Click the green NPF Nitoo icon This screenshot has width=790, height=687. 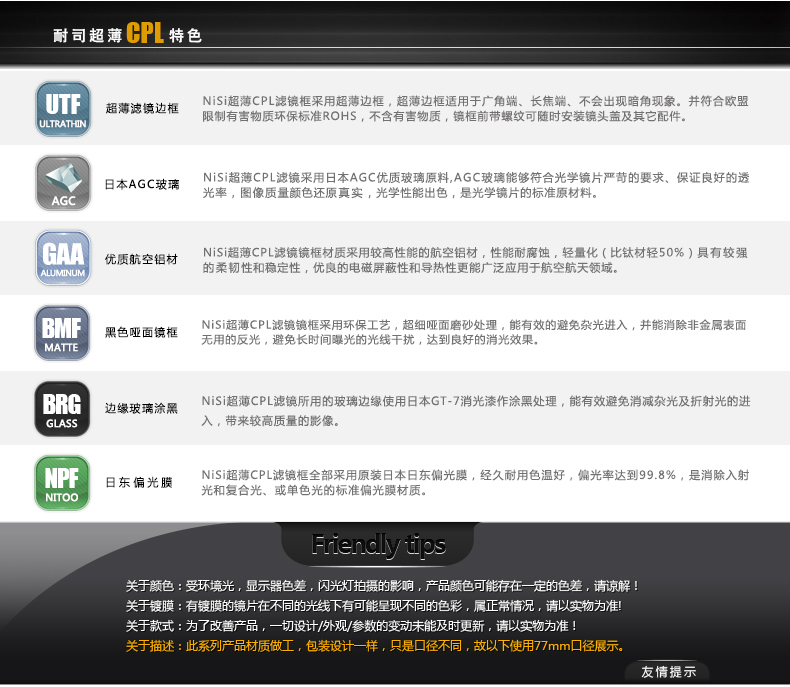62,483
